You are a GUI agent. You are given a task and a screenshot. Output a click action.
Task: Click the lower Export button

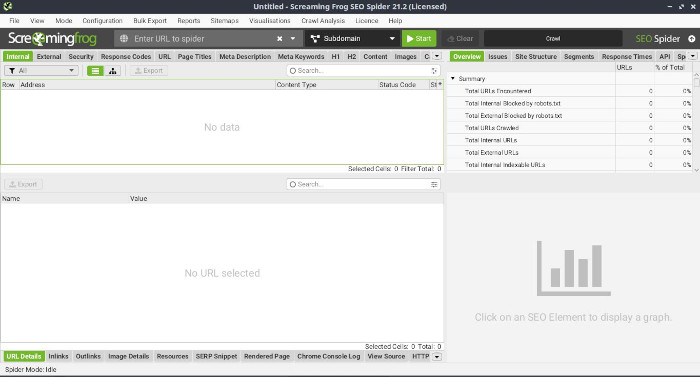(x=23, y=184)
